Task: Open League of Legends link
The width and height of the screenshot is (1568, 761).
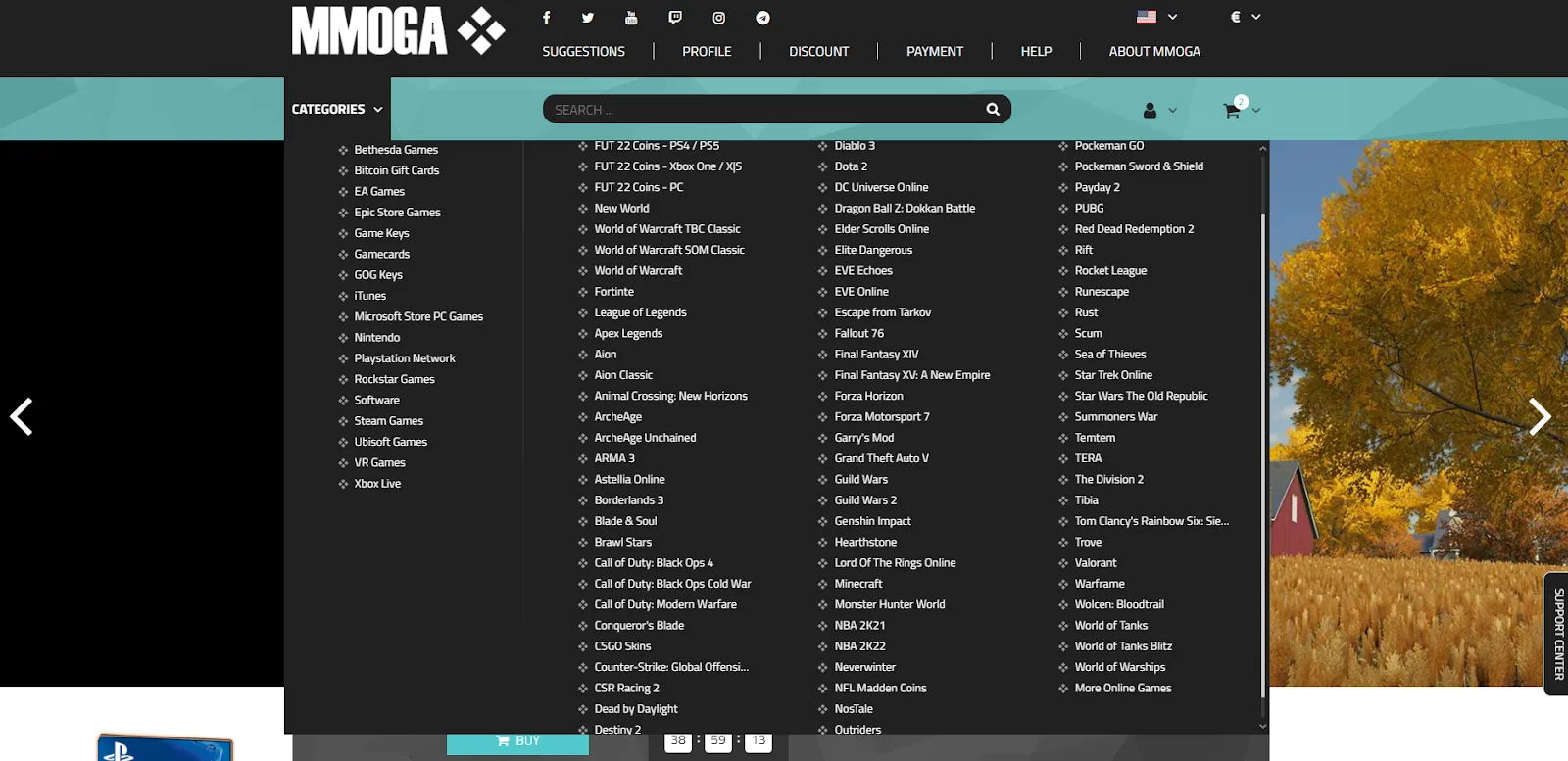Action: (640, 312)
